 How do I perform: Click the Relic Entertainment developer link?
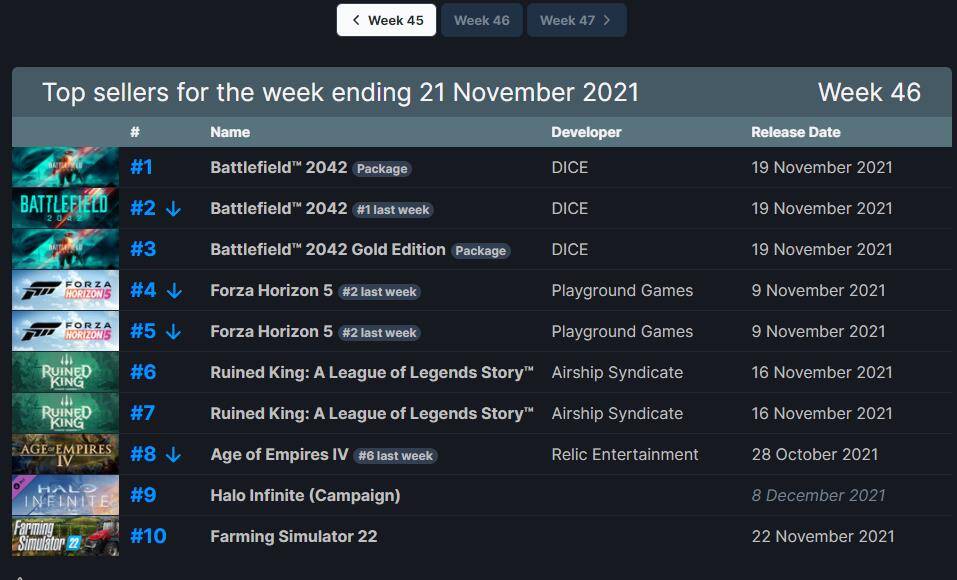pos(625,454)
